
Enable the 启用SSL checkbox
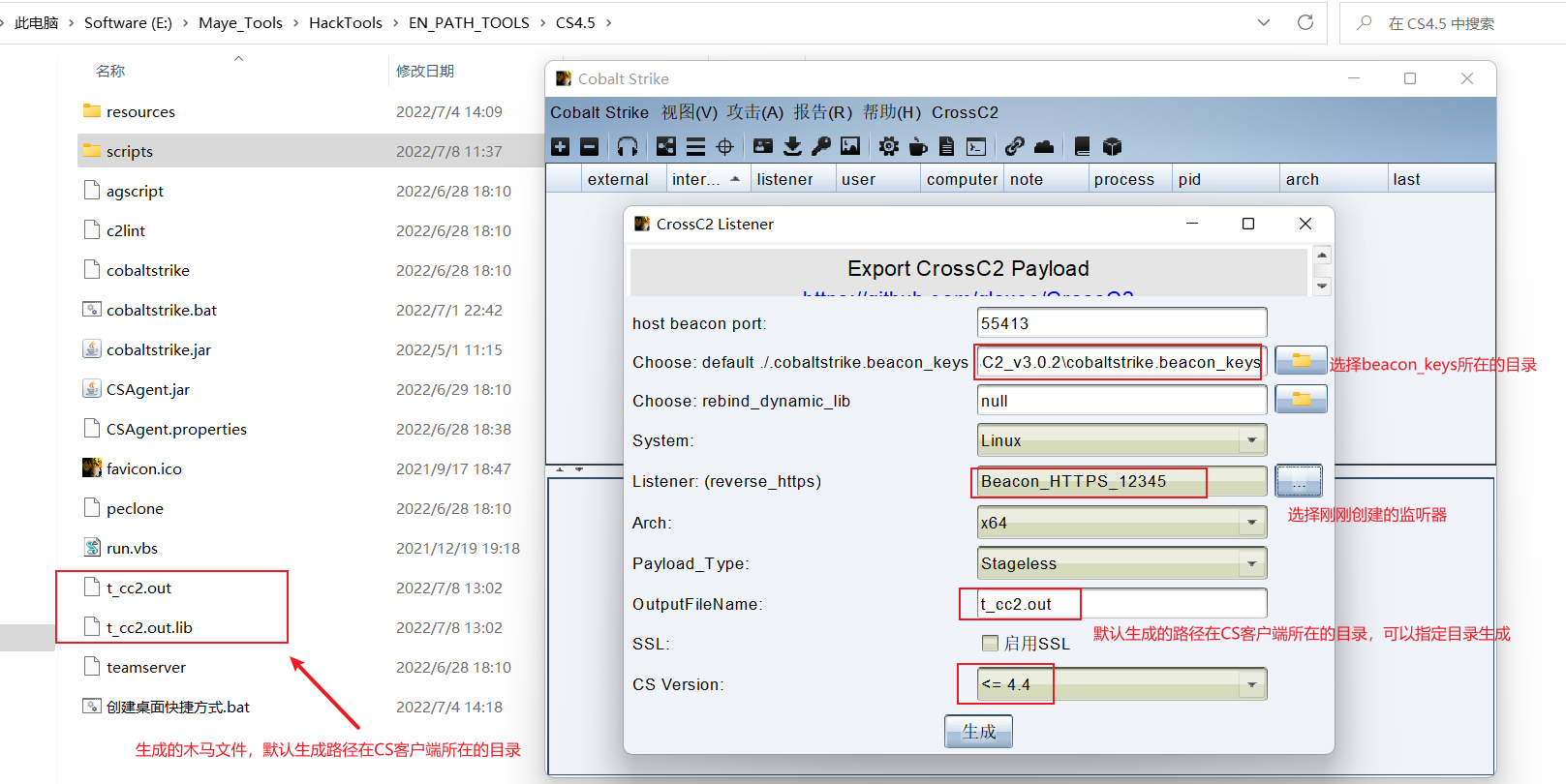[990, 643]
